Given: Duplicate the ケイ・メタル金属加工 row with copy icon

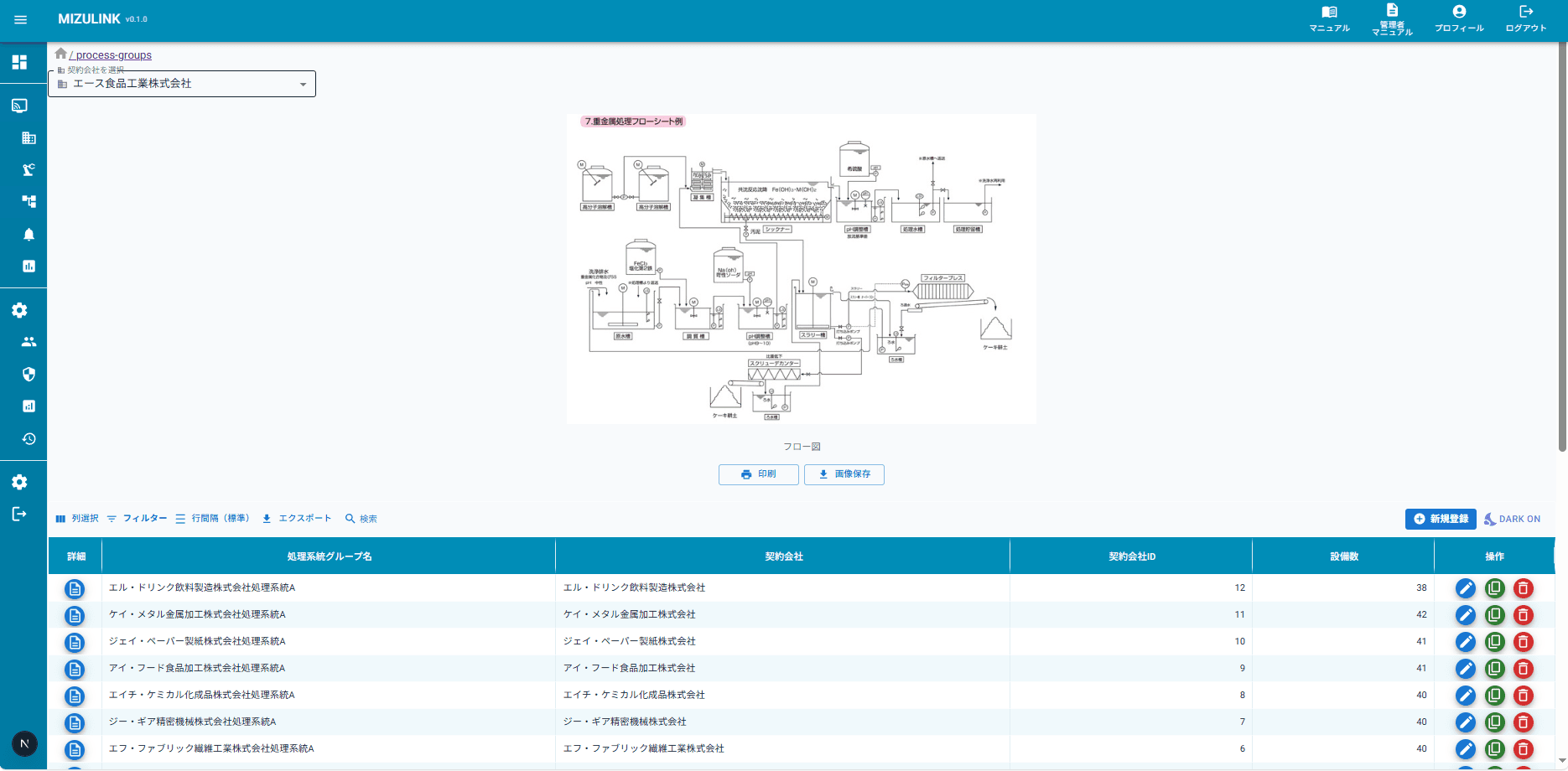Looking at the screenshot, I should tap(1494, 615).
